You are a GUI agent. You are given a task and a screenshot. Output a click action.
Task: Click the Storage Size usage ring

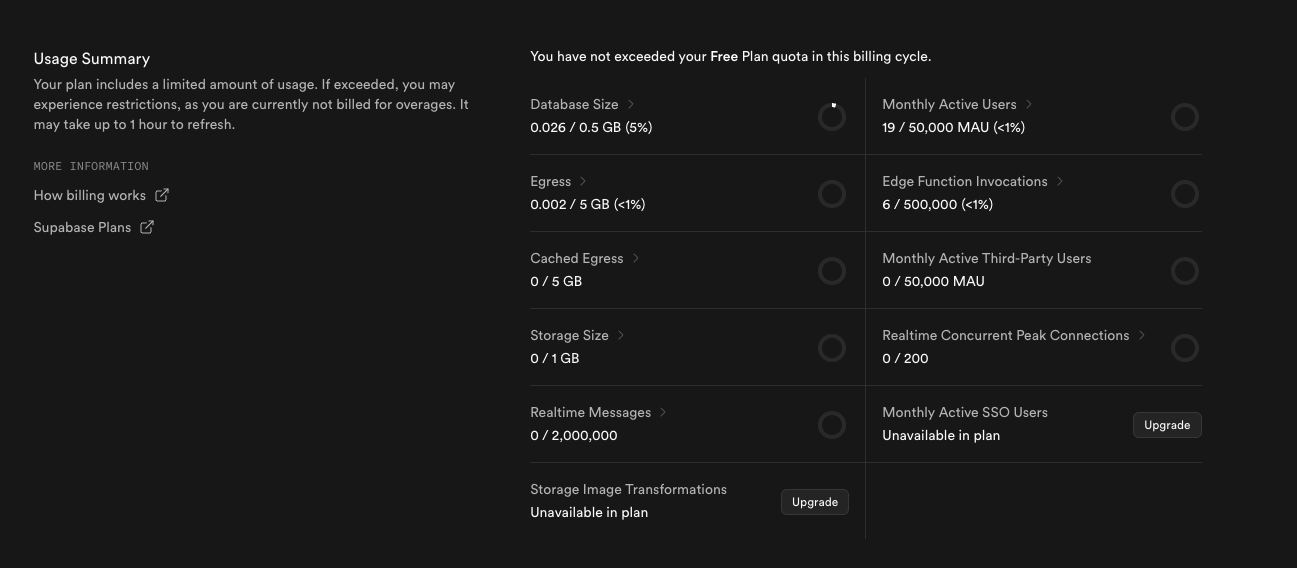tap(832, 348)
